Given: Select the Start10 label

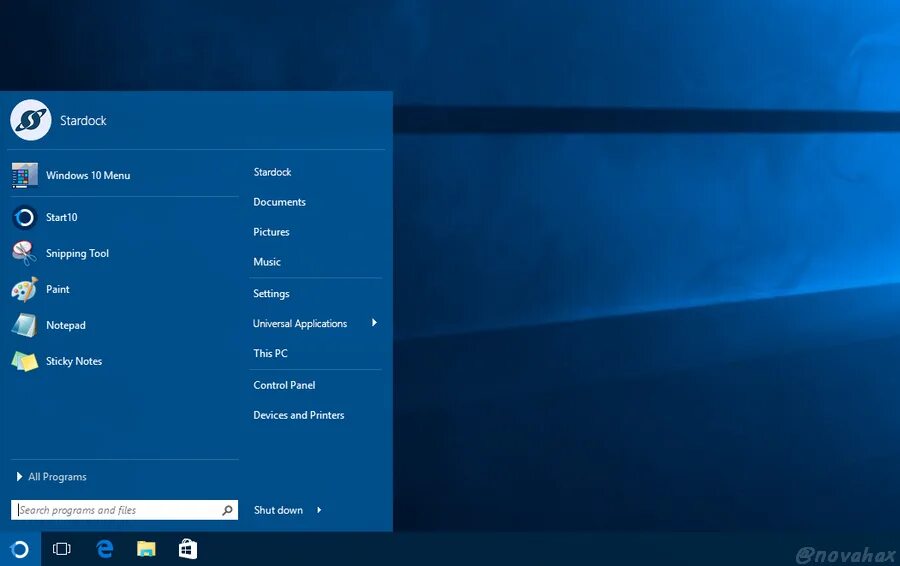Looking at the screenshot, I should pyautogui.click(x=61, y=217).
